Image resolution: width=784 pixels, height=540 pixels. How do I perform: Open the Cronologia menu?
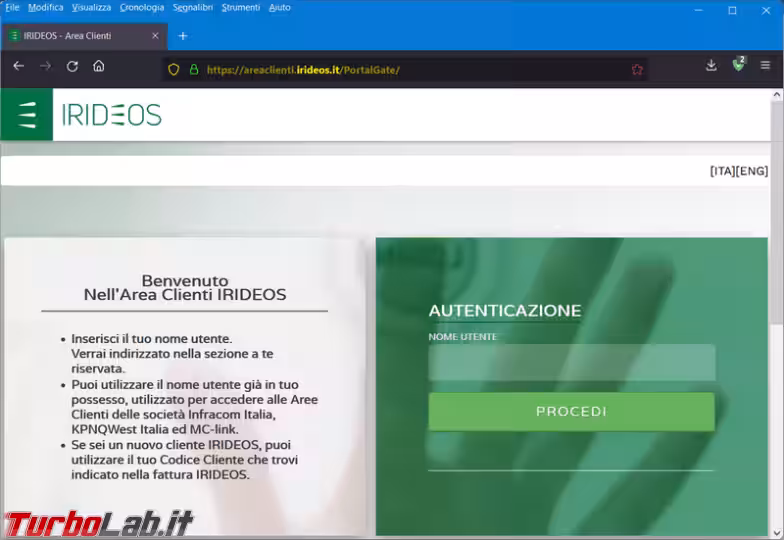click(x=142, y=7)
